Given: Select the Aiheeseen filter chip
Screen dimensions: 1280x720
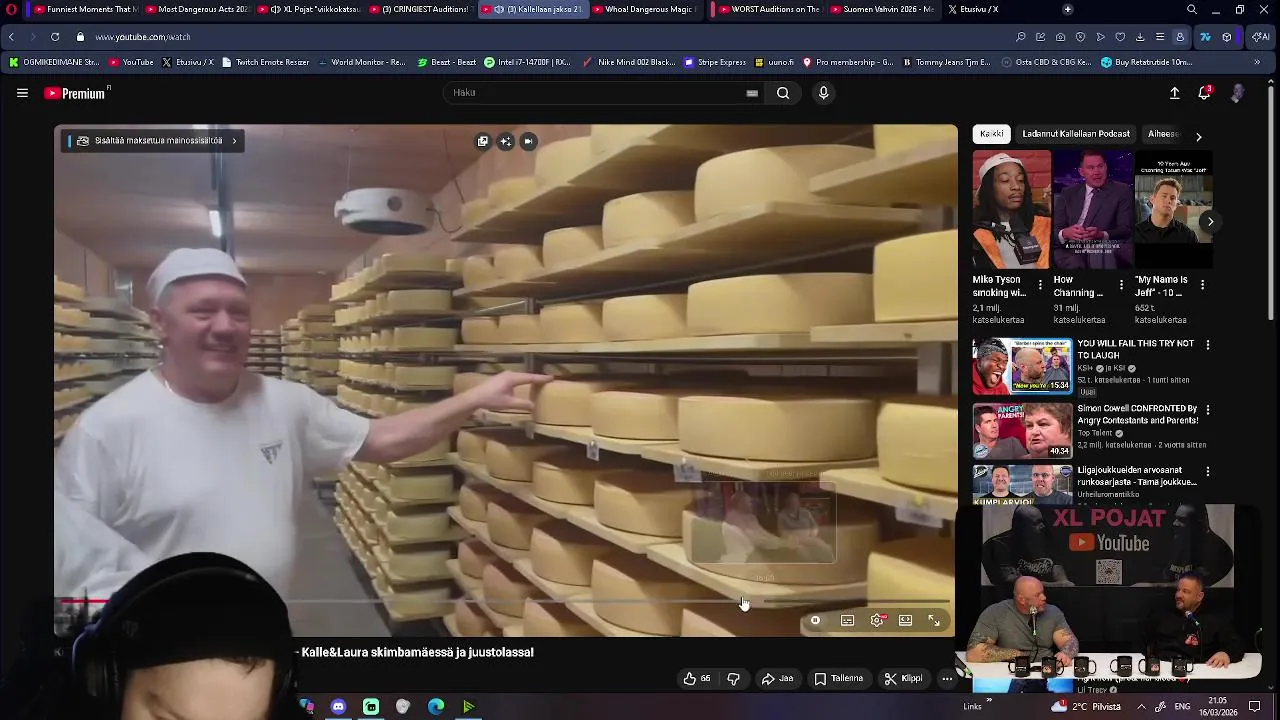Looking at the screenshot, I should pos(1163,134).
